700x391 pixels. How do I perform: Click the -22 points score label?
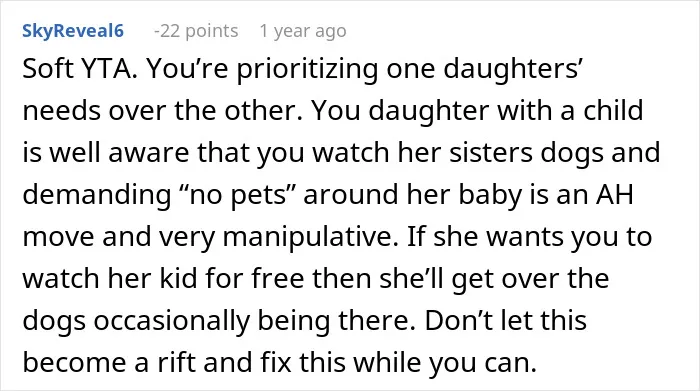[196, 31]
